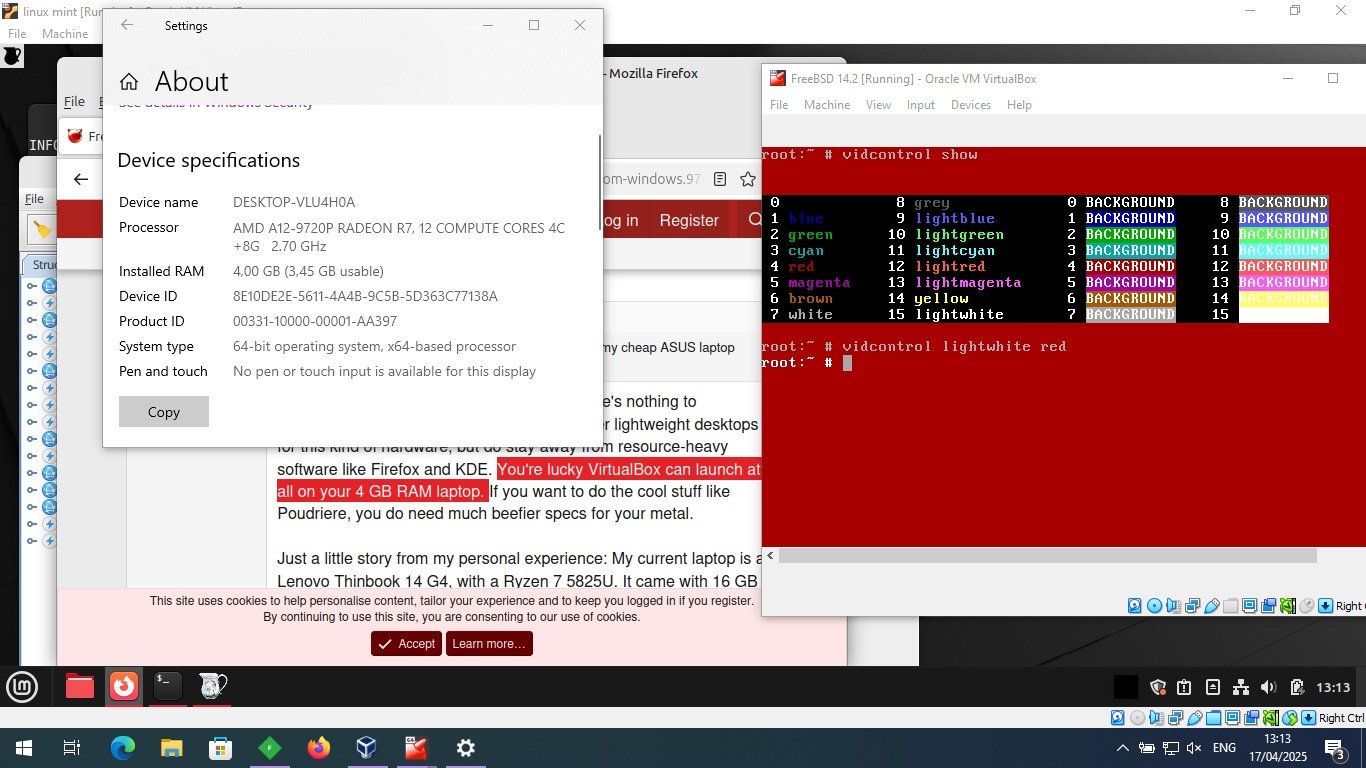Image resolution: width=1366 pixels, height=768 pixels.
Task: Click the FreeBSD window horizontal scrollbar
Action: coord(1060,555)
